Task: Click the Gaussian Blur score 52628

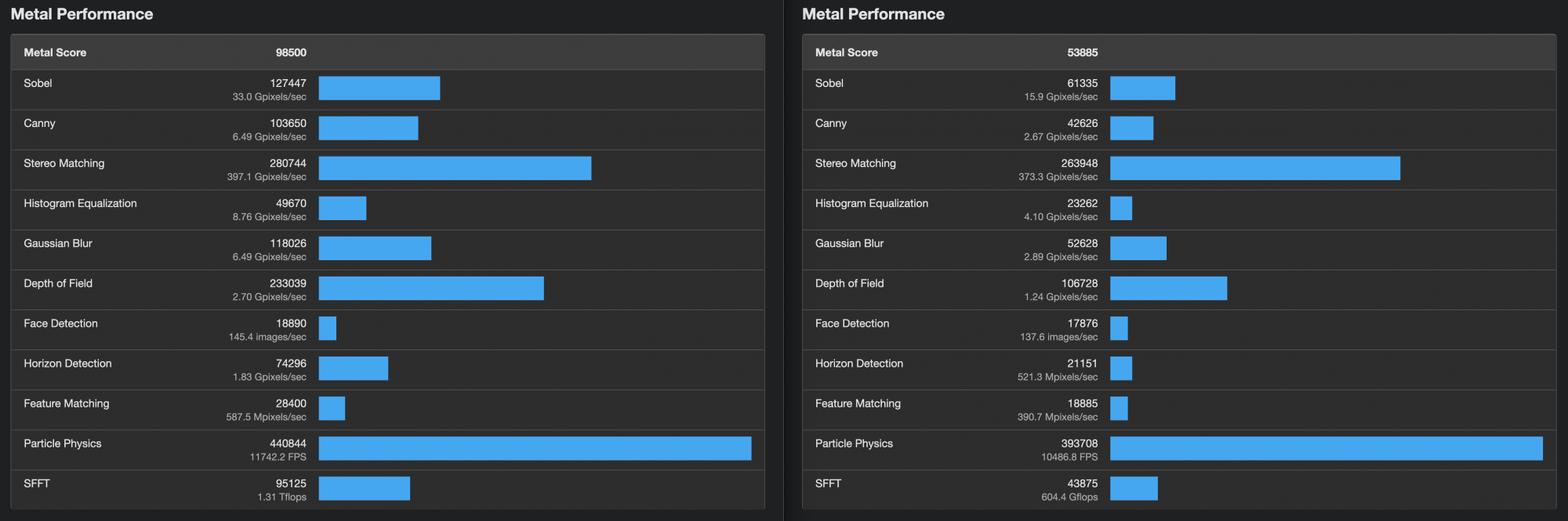Action: 1082,243
